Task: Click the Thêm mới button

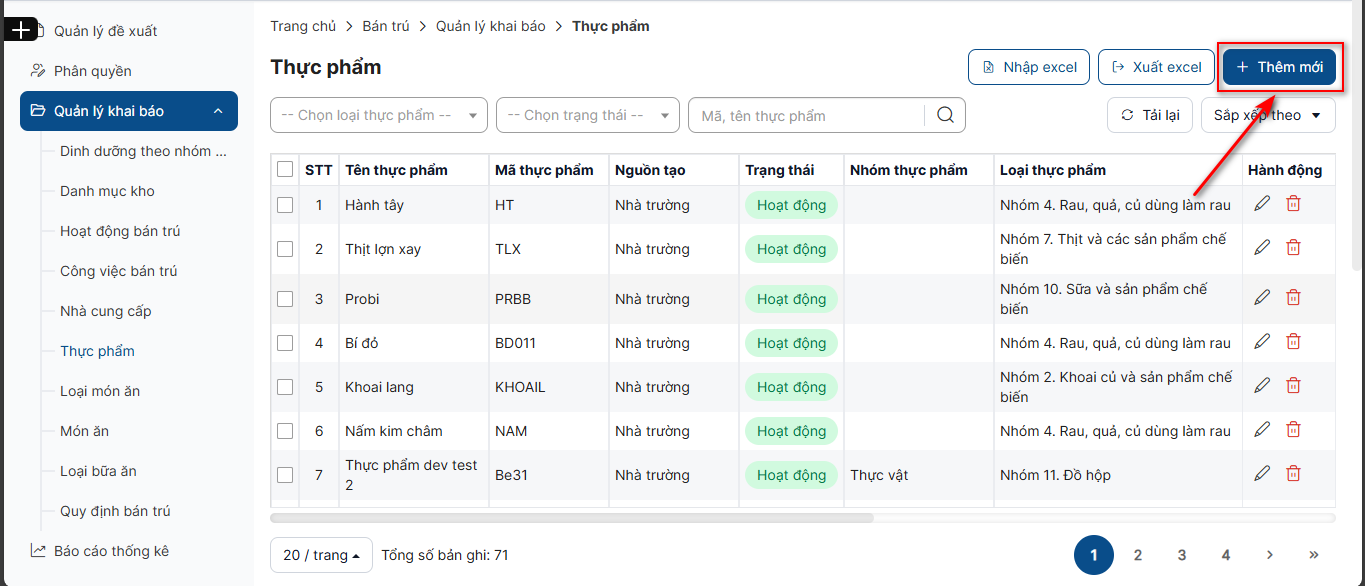Action: pyautogui.click(x=1279, y=67)
